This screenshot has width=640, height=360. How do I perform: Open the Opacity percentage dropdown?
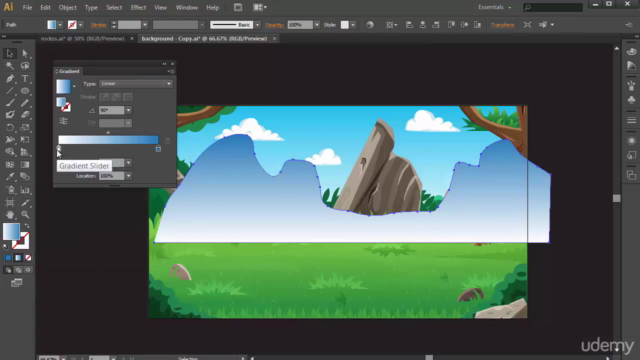point(317,25)
